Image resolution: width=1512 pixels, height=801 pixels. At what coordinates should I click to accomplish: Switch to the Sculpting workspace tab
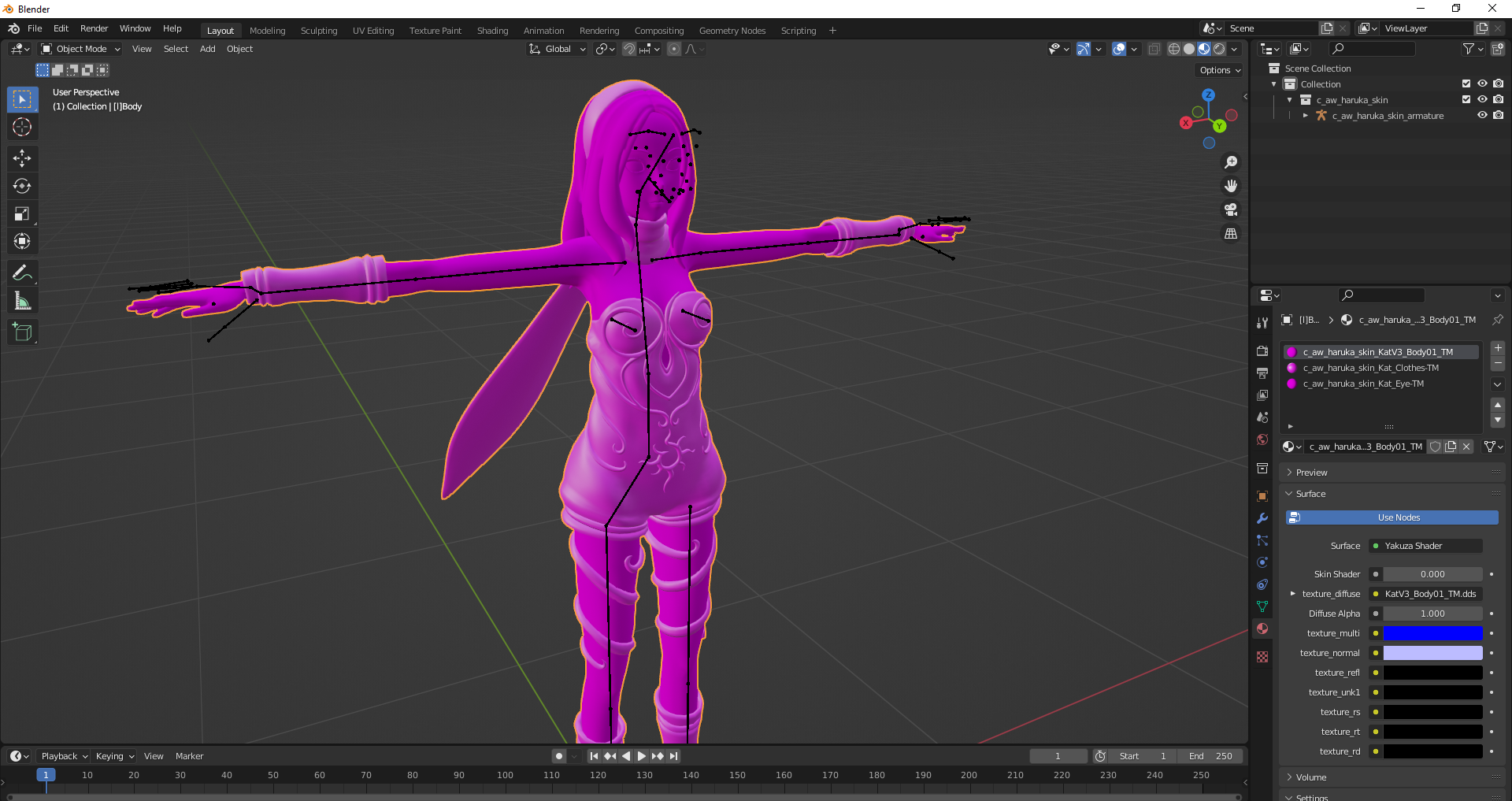[x=319, y=31]
